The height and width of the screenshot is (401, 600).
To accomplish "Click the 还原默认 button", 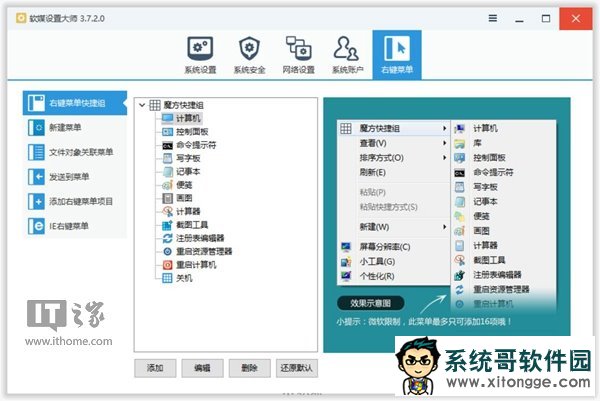I will coord(298,368).
